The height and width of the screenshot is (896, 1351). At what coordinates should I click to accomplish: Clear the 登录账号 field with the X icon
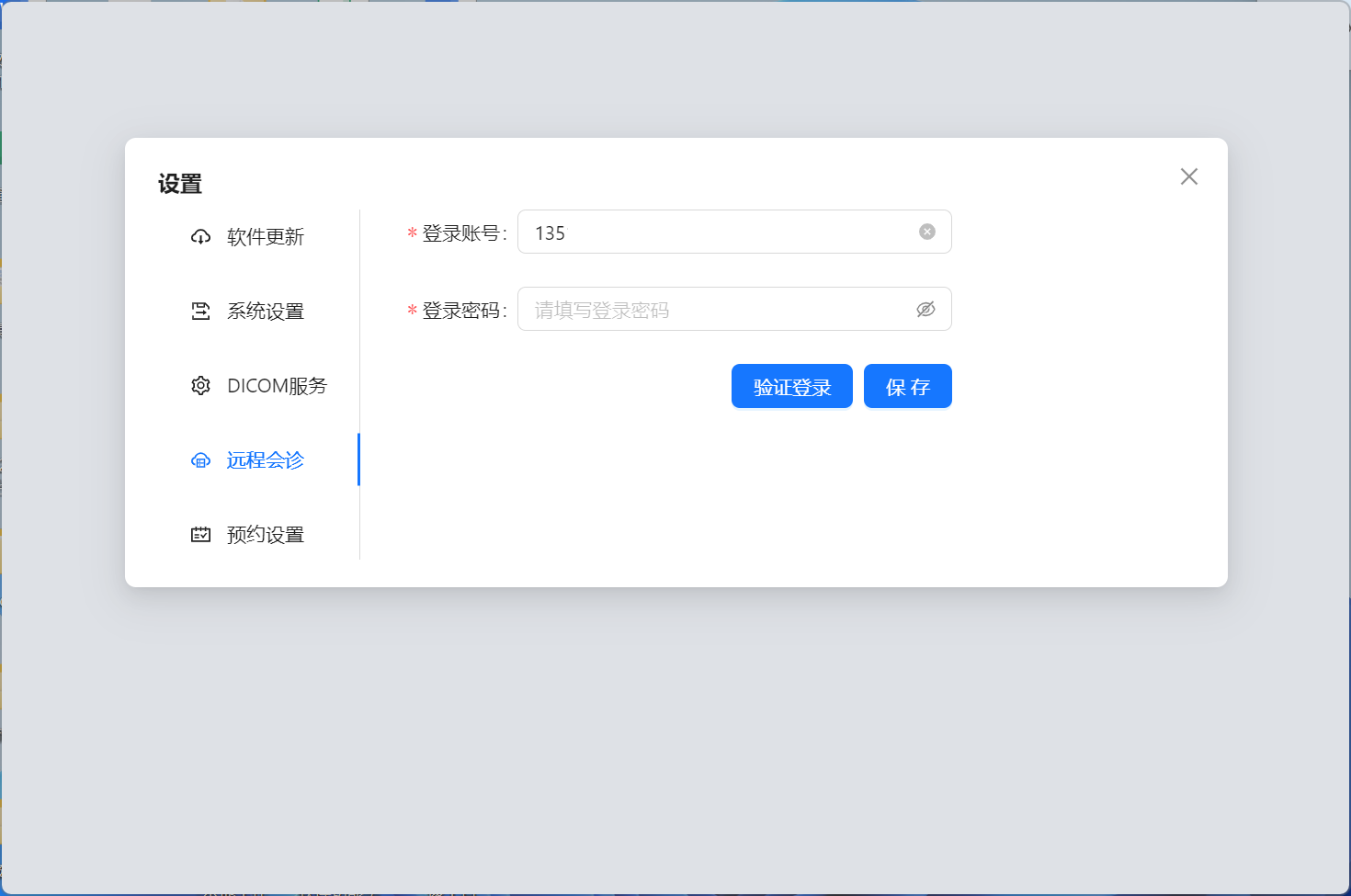(x=927, y=232)
